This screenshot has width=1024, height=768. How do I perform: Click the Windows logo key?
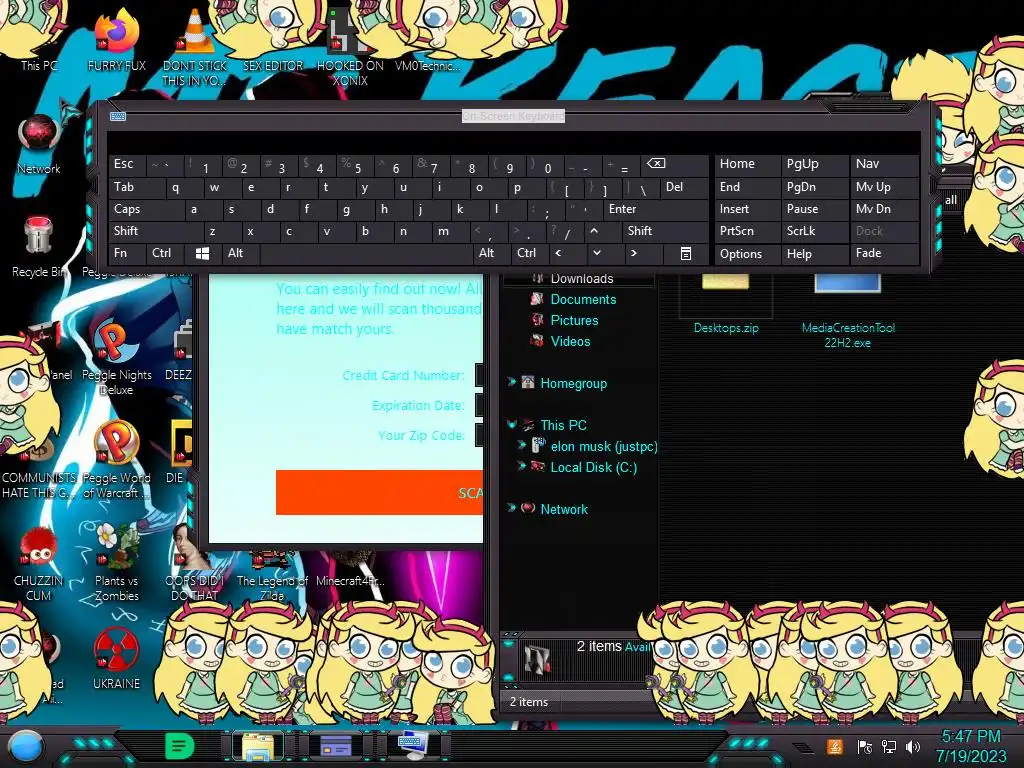[202, 253]
